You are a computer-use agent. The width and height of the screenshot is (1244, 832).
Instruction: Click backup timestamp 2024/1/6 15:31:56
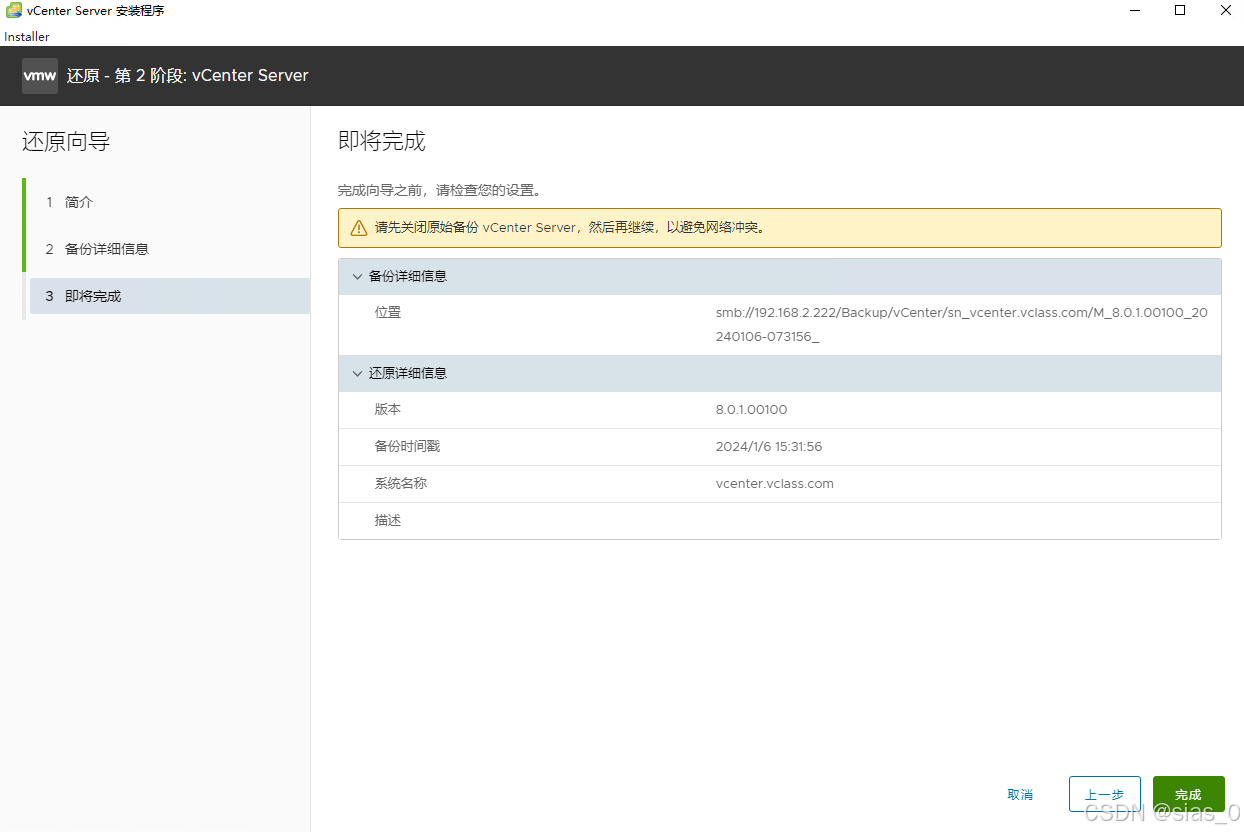pos(769,447)
